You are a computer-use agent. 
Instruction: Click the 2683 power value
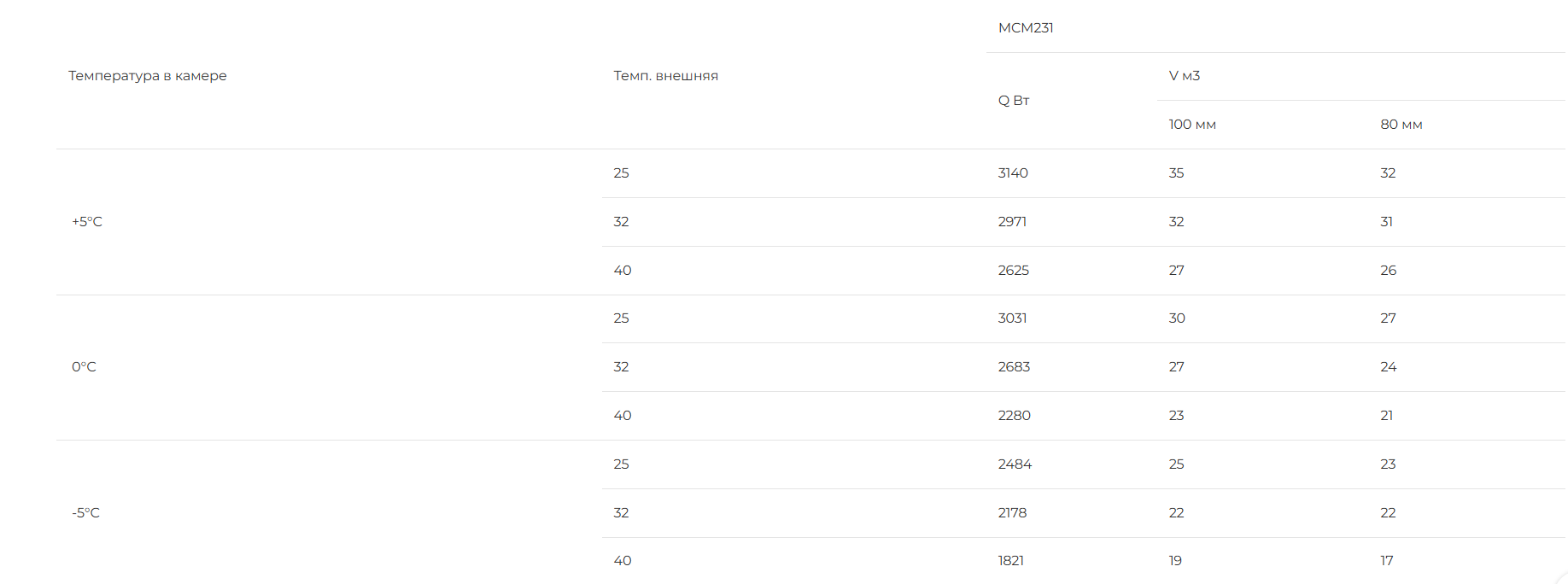(x=1014, y=367)
